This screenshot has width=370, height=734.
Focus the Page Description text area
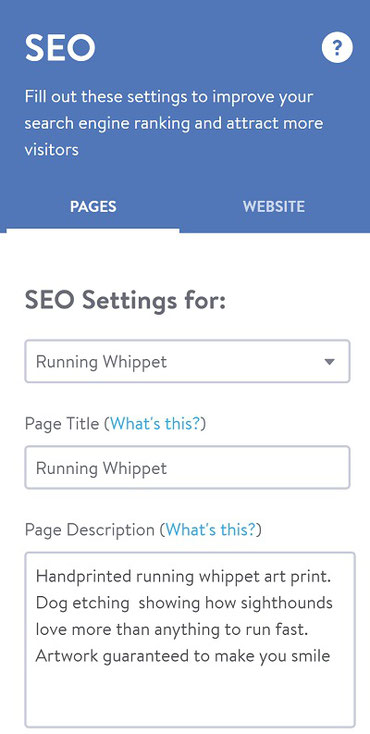coord(190,640)
